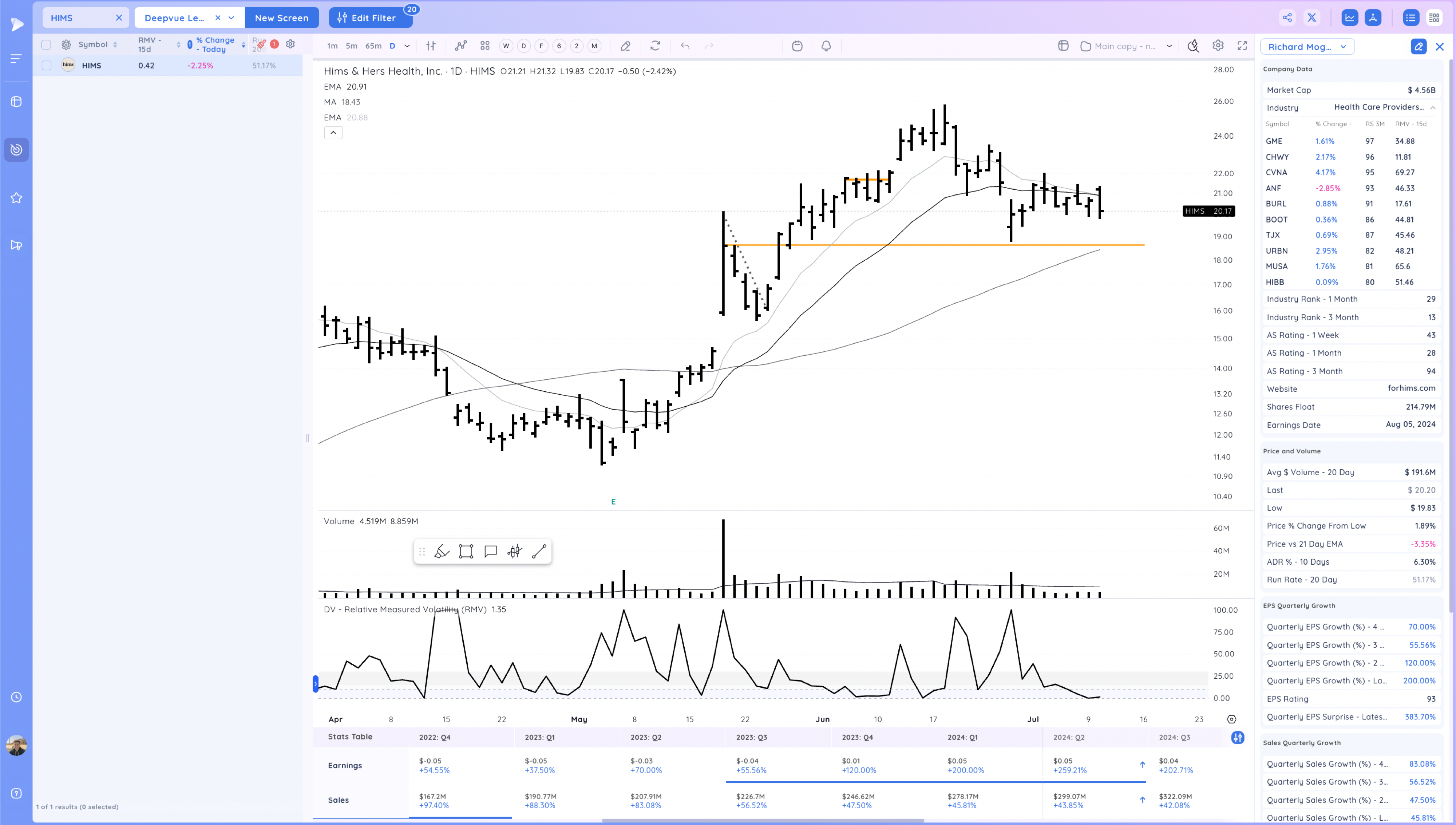Select the eraser drawing icon
This screenshot has height=825, width=1456.
coord(625,46)
